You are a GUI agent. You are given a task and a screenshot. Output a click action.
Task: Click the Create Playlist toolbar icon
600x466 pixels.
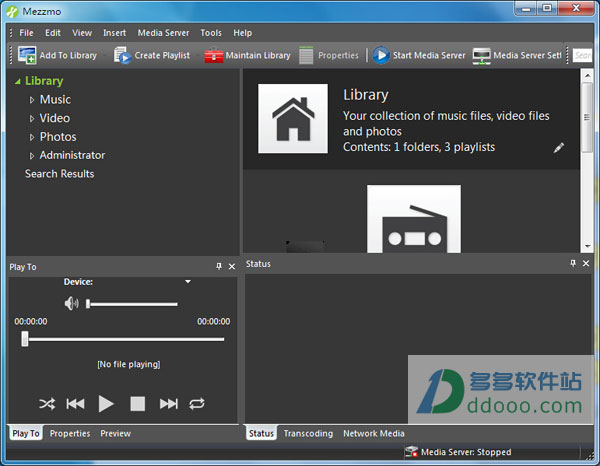[x=123, y=55]
